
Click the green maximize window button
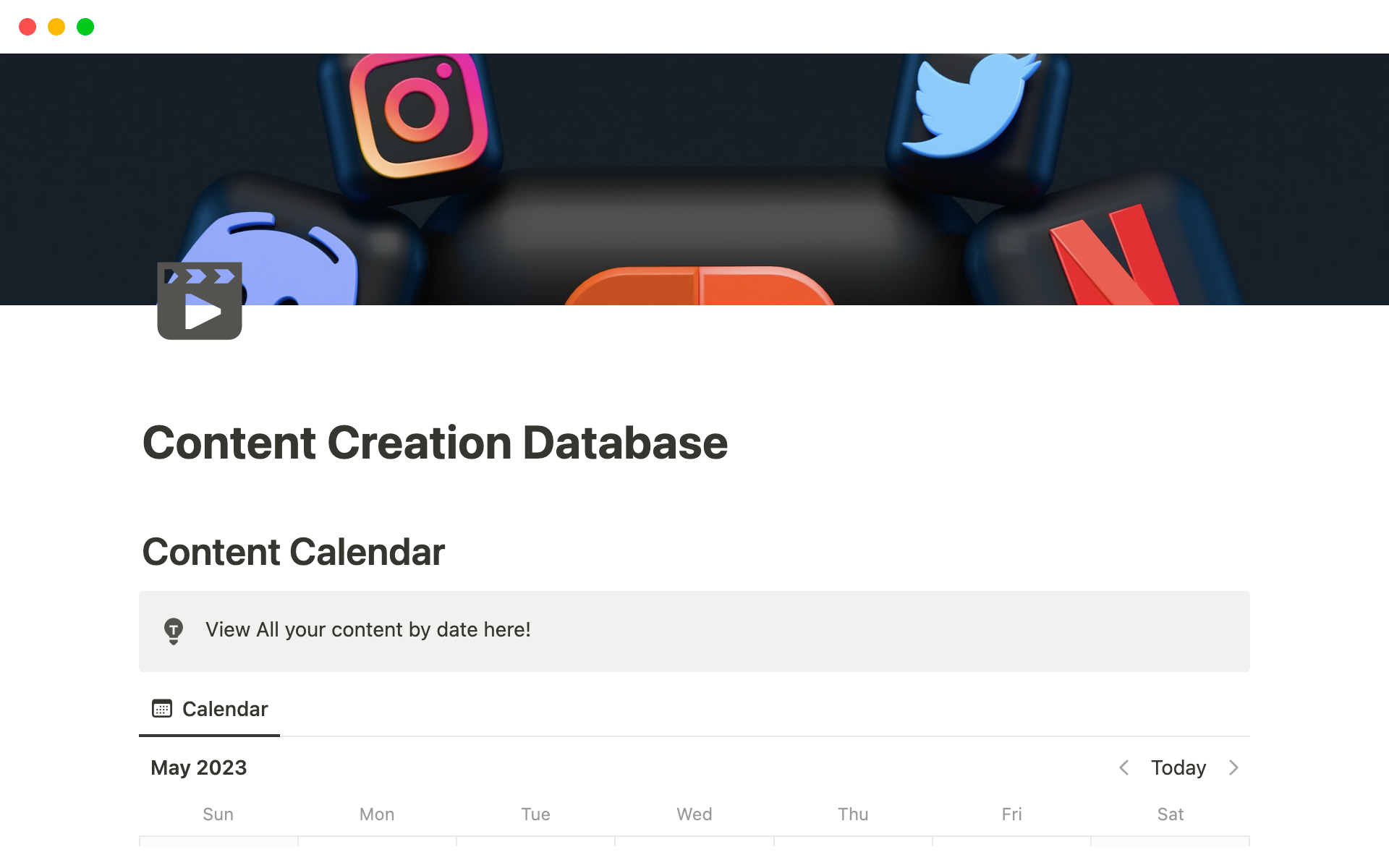[x=85, y=27]
